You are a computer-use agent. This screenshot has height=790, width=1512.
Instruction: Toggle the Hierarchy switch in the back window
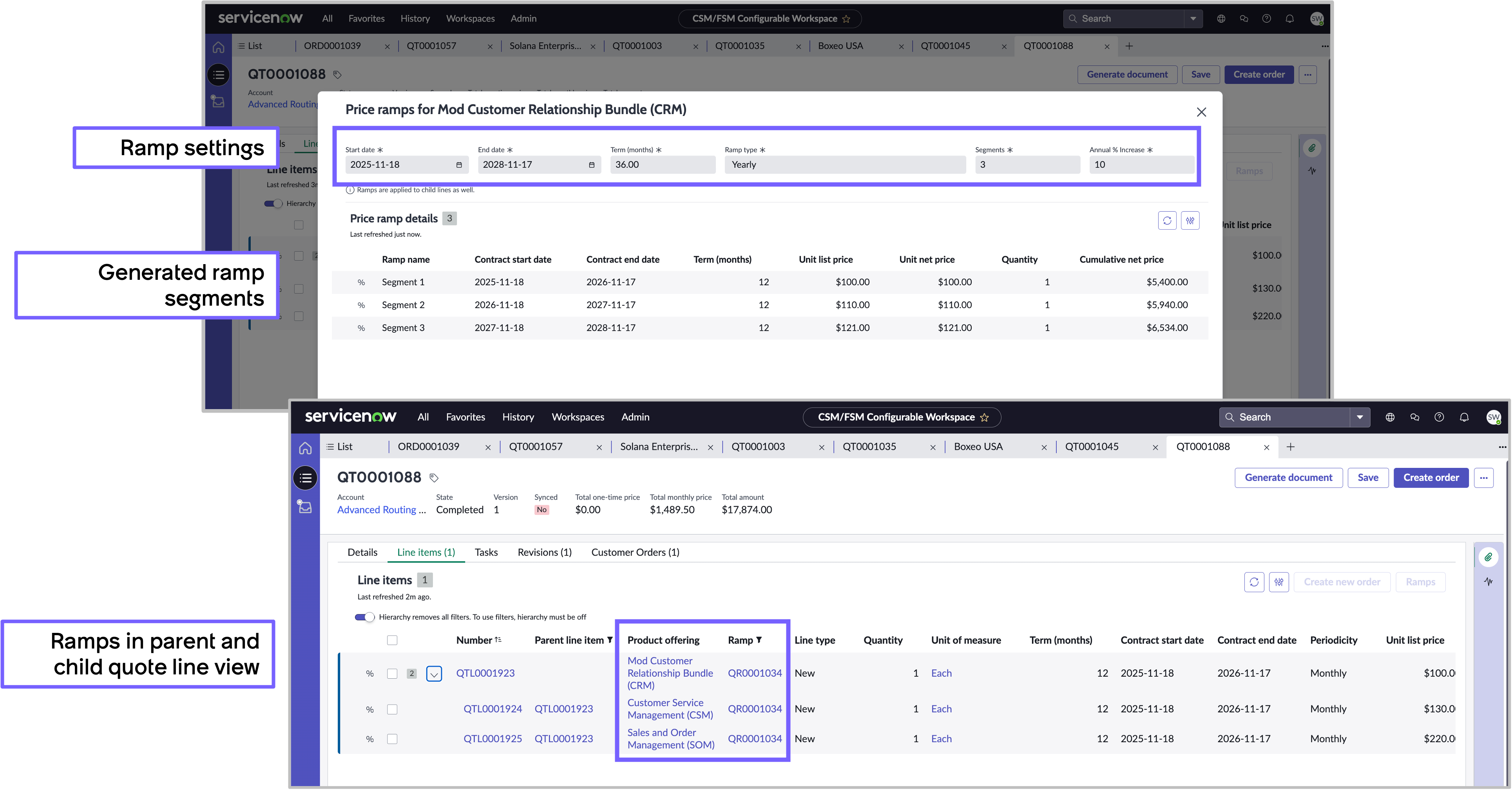273,204
